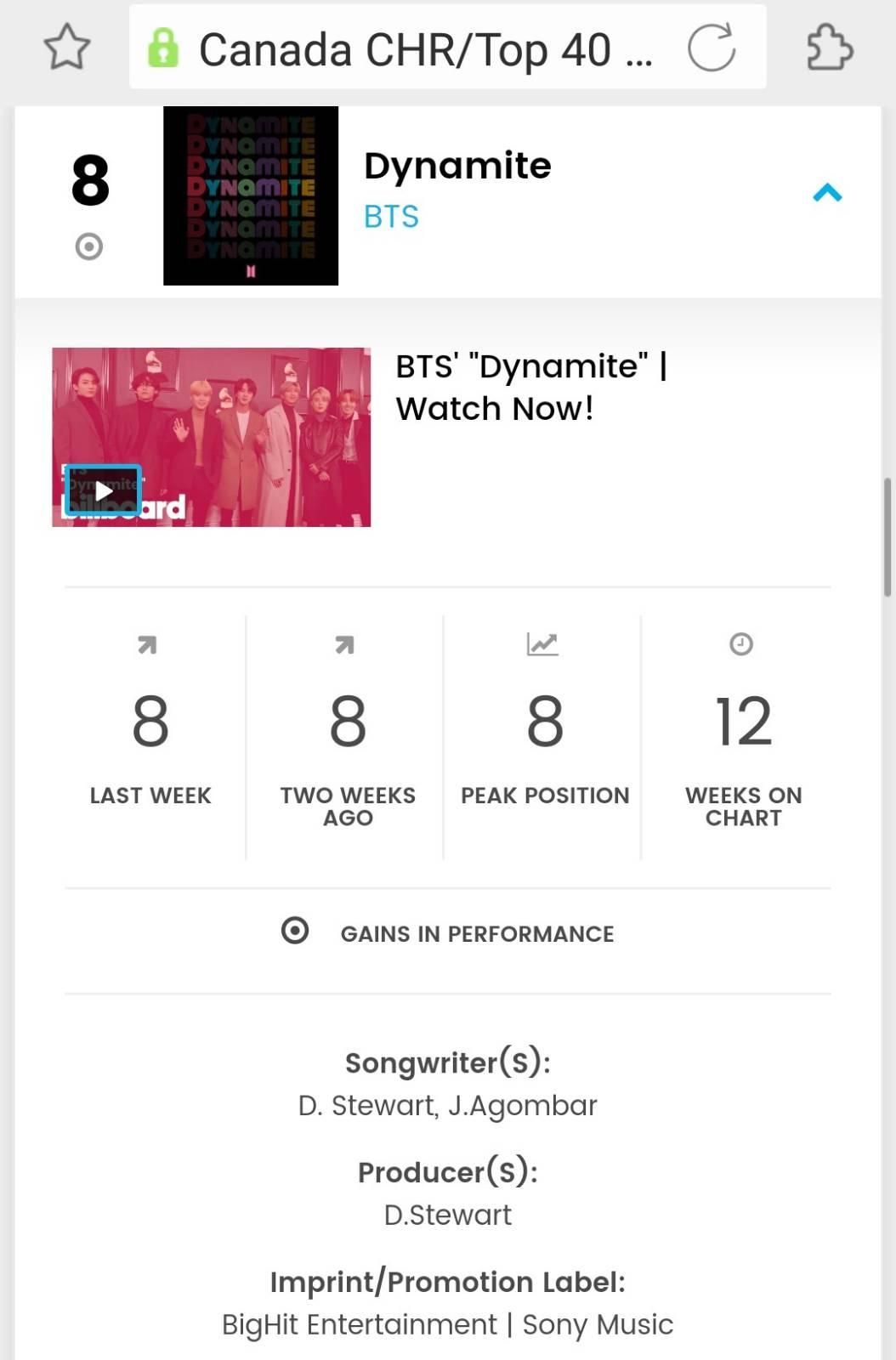Click the gains in performance bullet icon
Image resolution: width=896 pixels, height=1360 pixels.
(x=295, y=931)
